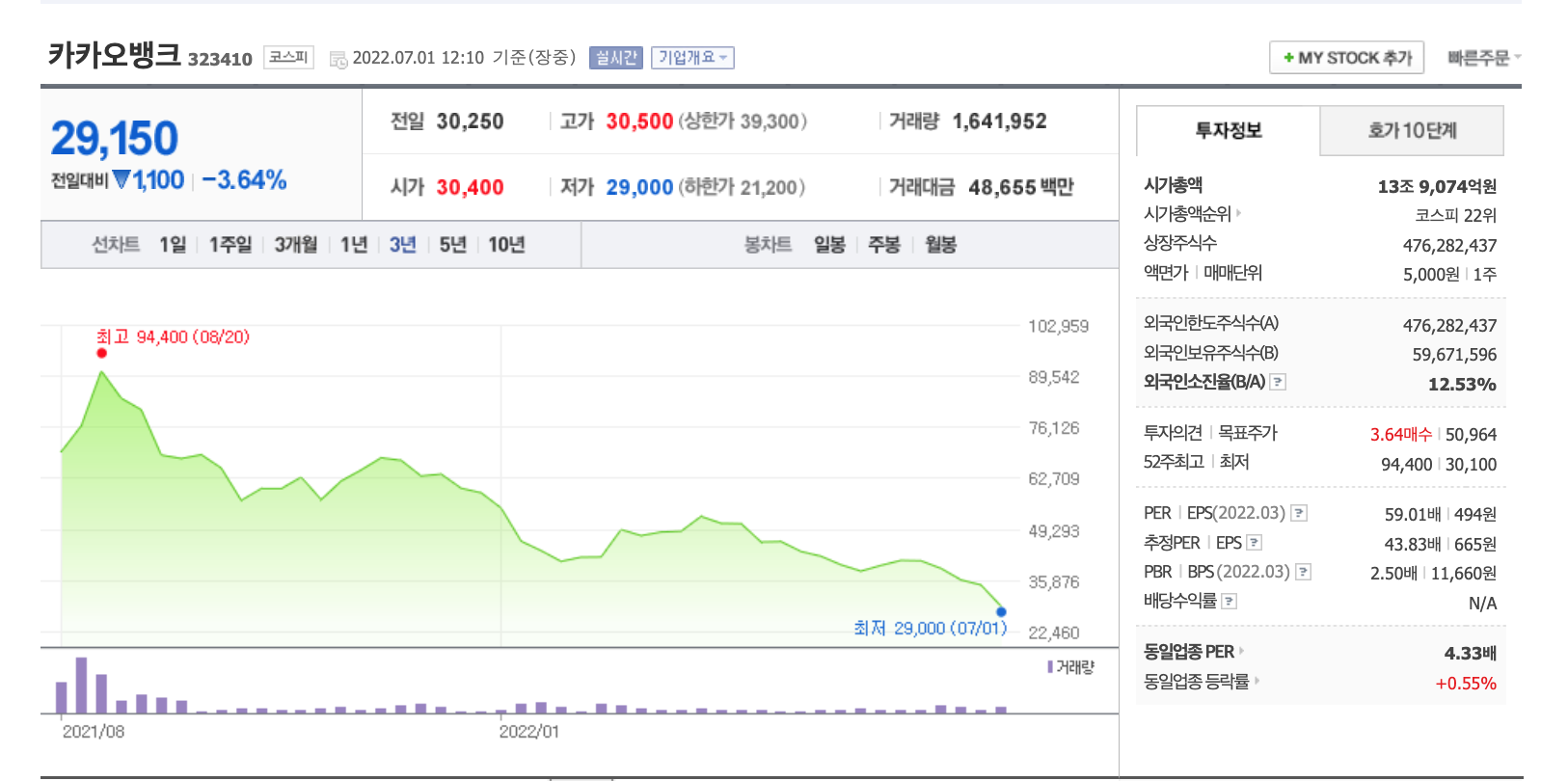Toggle the 실시간 real-time button
The height and width of the screenshot is (781, 1568).
(615, 58)
